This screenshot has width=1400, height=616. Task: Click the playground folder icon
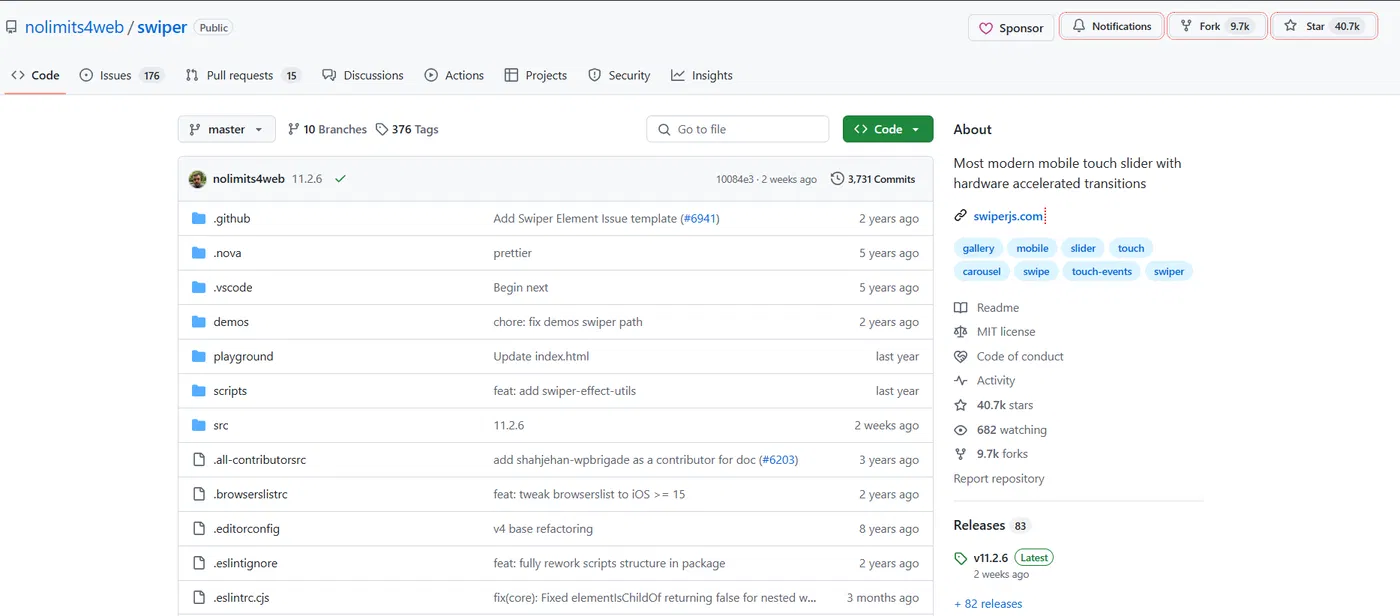coord(198,357)
